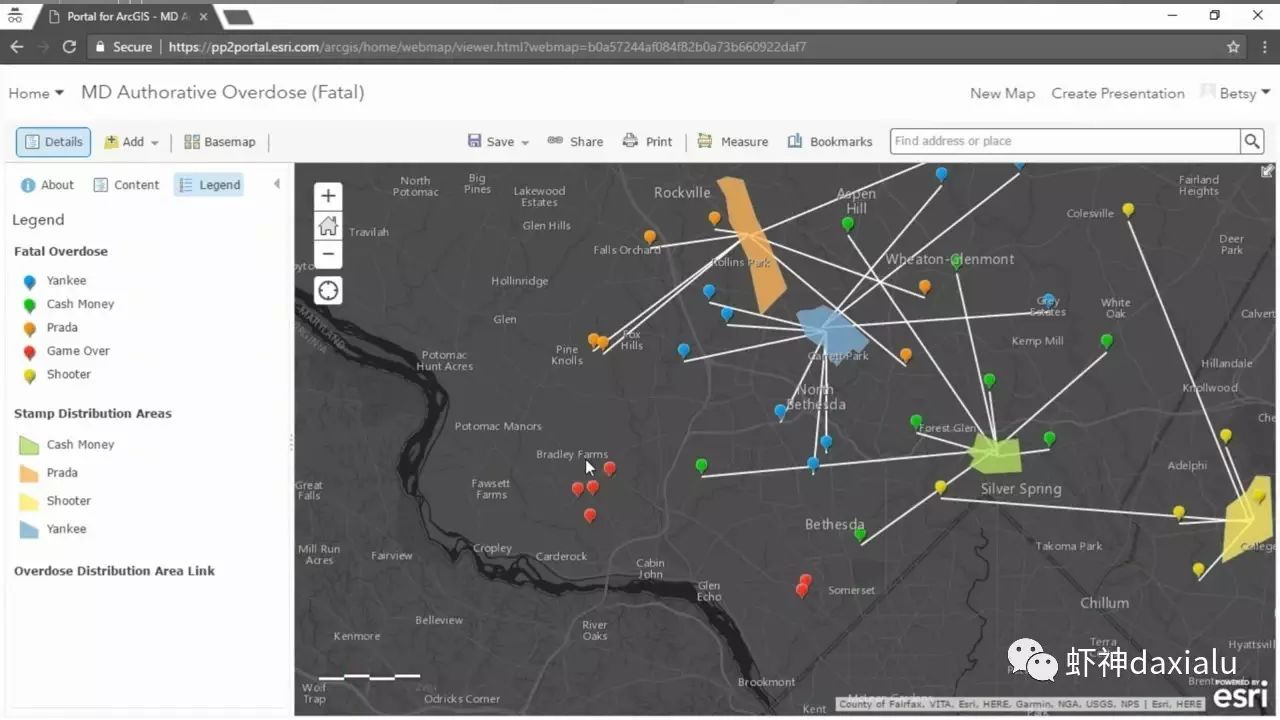
Task: Click the search magnifier button
Action: pos(1252,141)
